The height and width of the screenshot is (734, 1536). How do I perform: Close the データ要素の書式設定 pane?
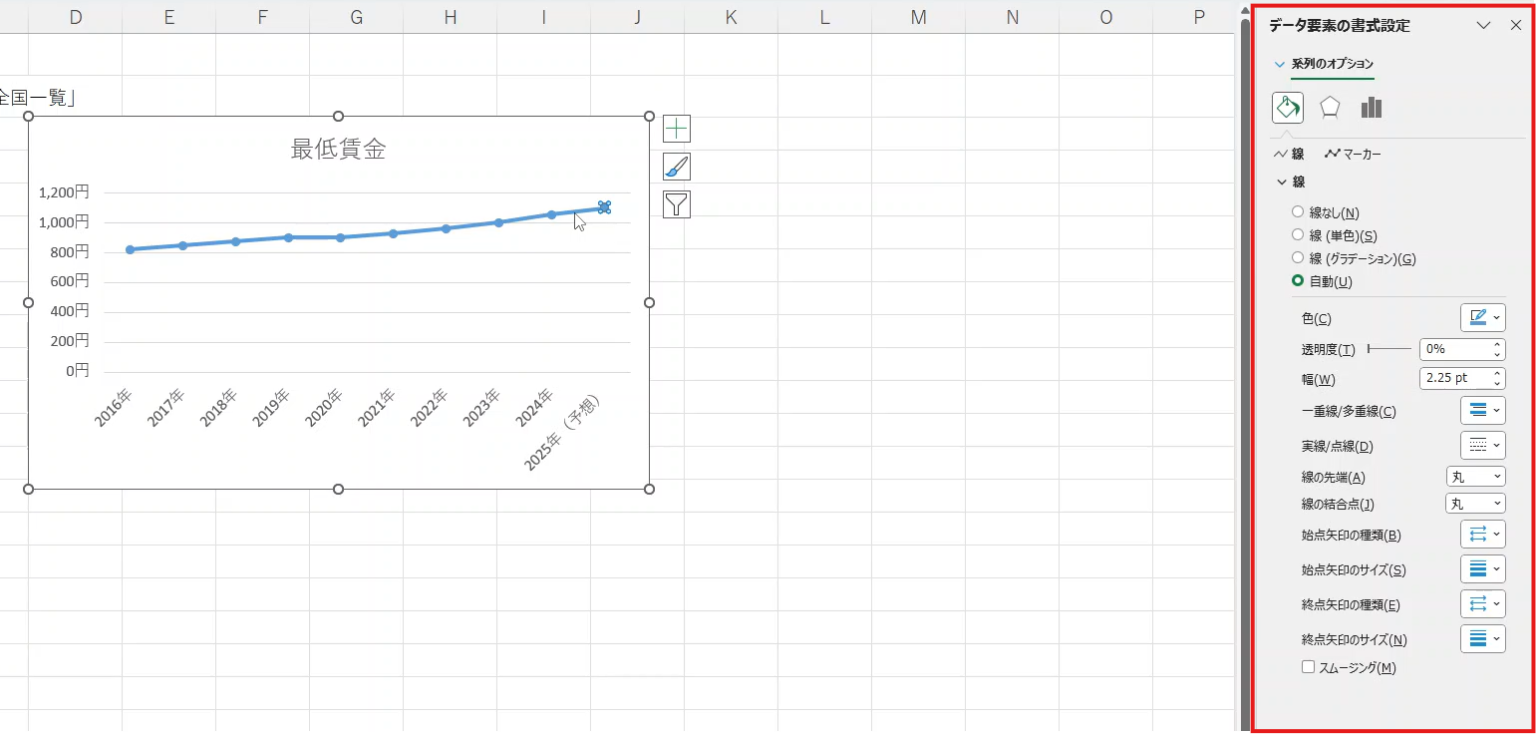click(x=1515, y=26)
